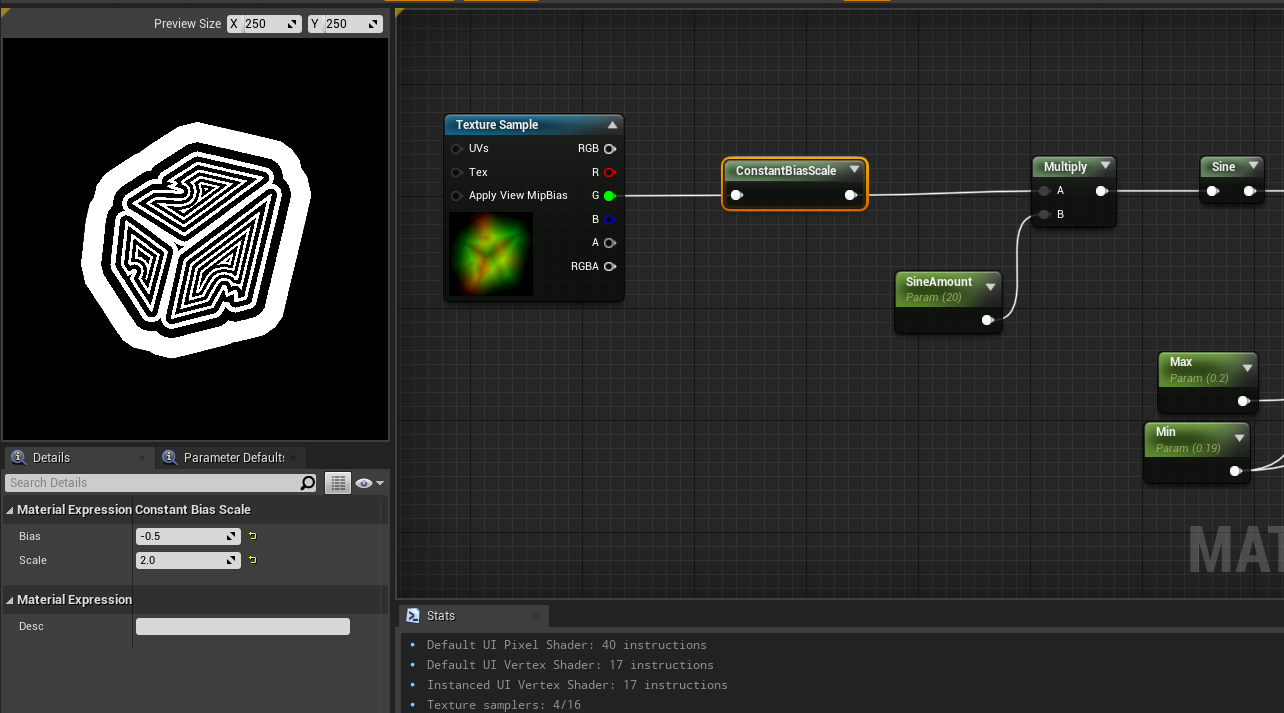Click the Bias value field
Image resolution: width=1284 pixels, height=713 pixels.
182,536
